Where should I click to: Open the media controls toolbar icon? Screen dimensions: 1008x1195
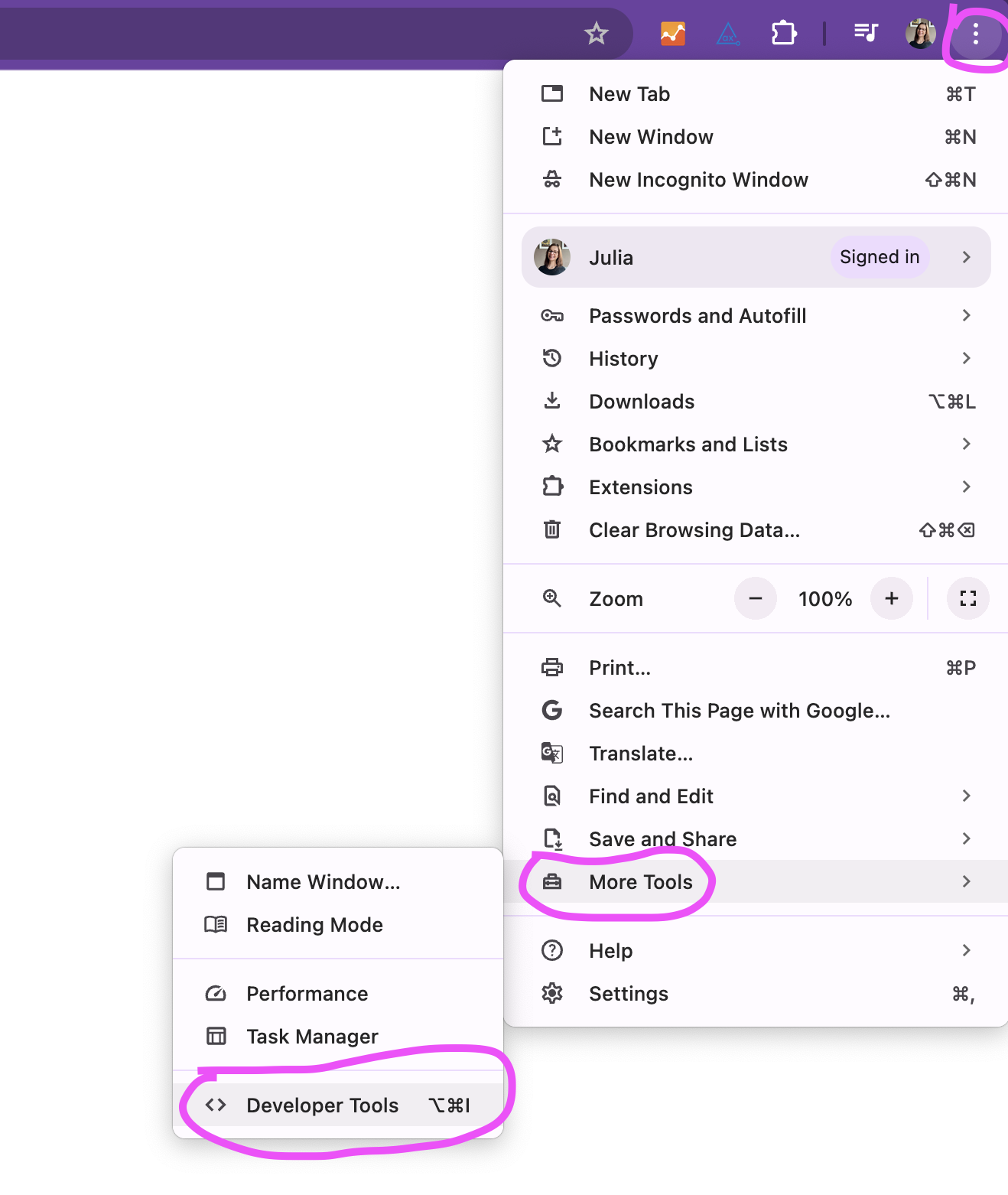click(866, 33)
